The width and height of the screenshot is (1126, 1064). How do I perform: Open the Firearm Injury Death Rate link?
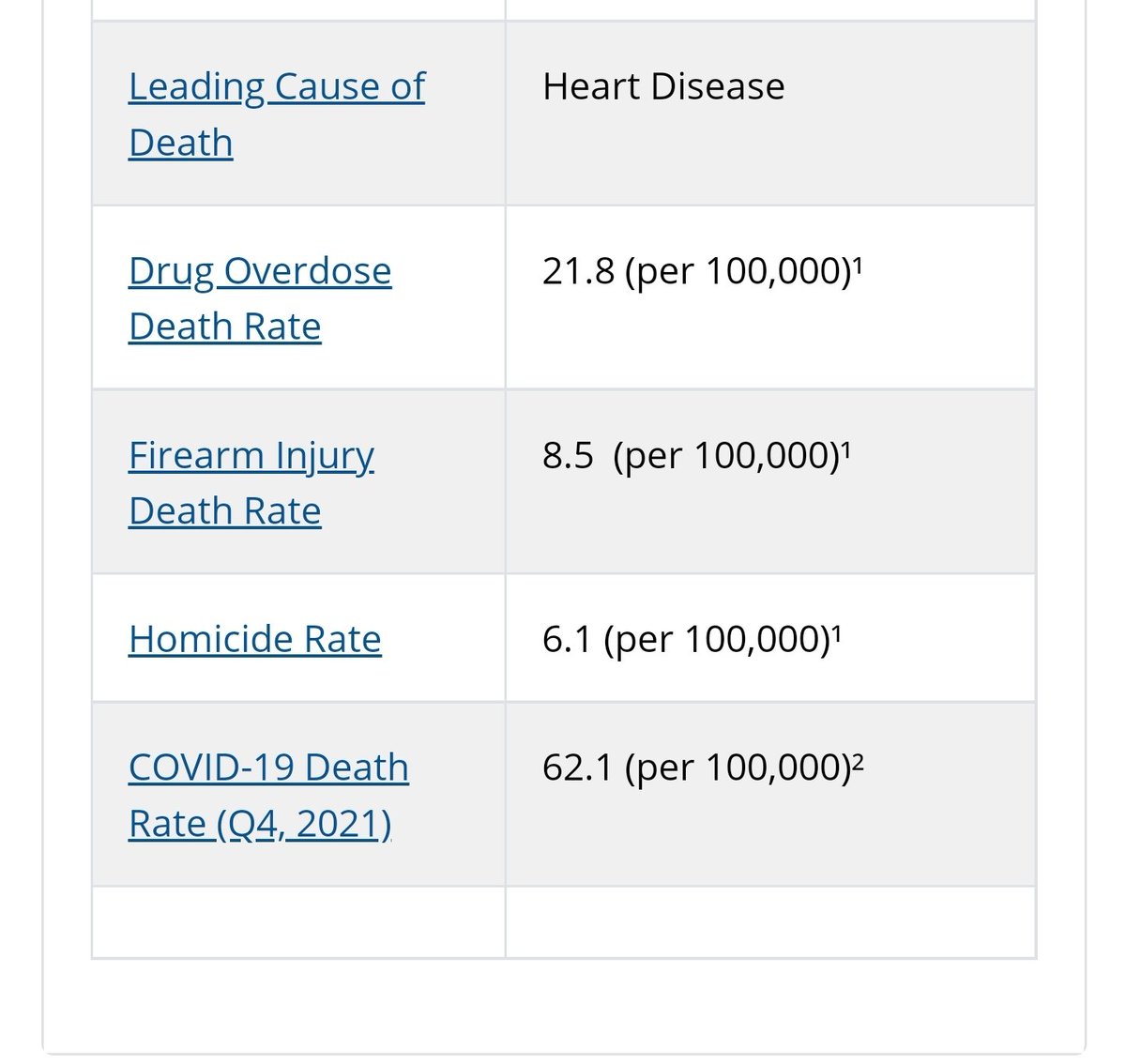point(251,483)
